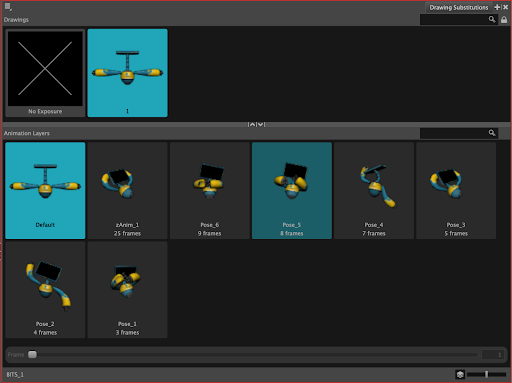Open the view menu icon at top-left
This screenshot has height=383, width=512.
[x=8, y=7]
